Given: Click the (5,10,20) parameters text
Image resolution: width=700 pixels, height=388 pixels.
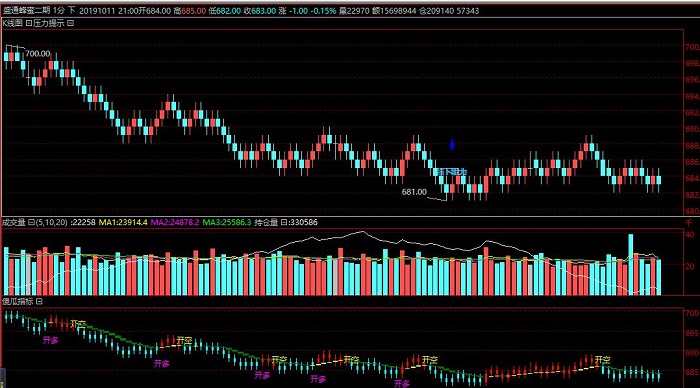Looking at the screenshot, I should (52, 222).
